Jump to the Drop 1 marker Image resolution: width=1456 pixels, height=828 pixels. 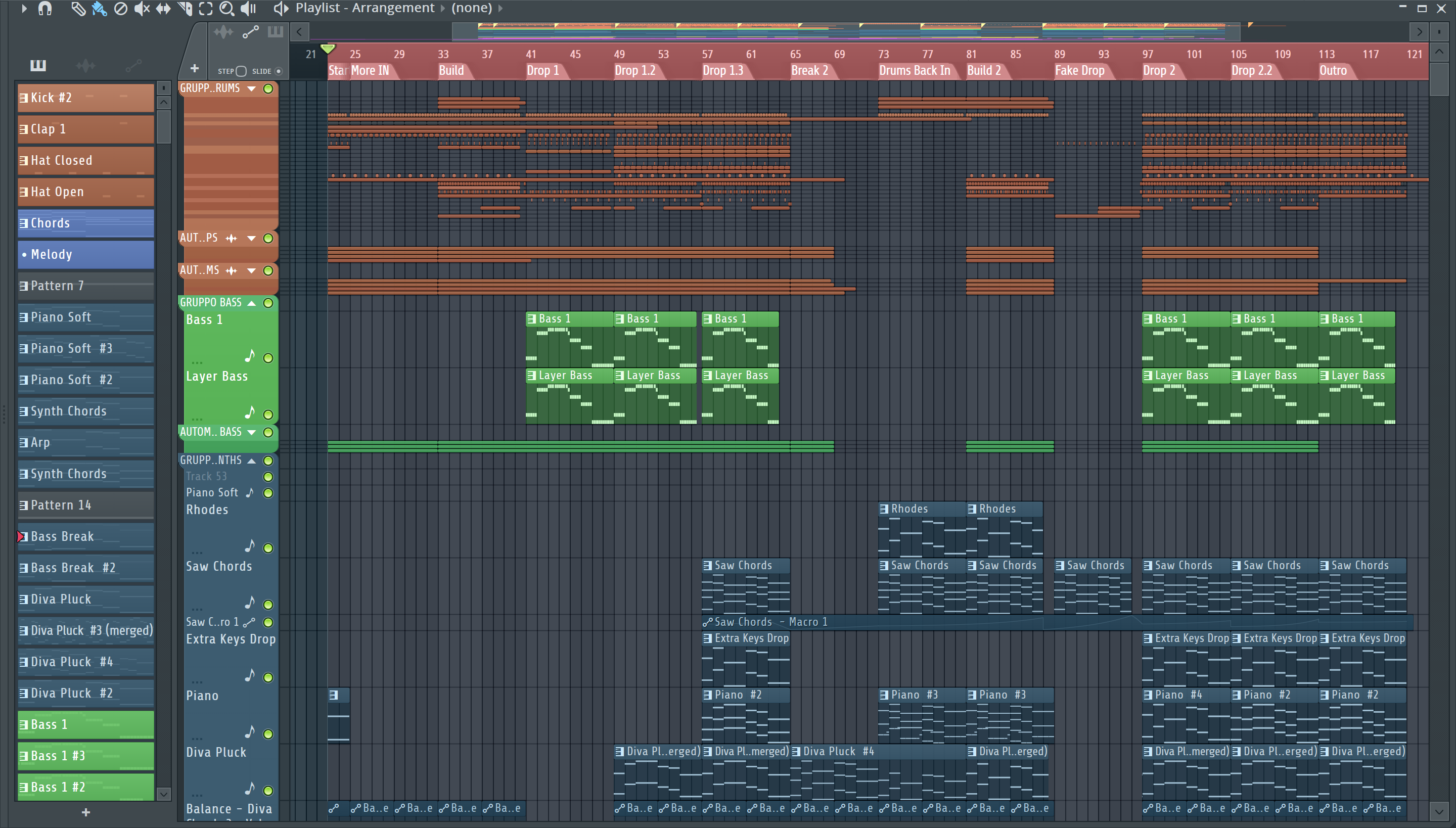click(542, 71)
